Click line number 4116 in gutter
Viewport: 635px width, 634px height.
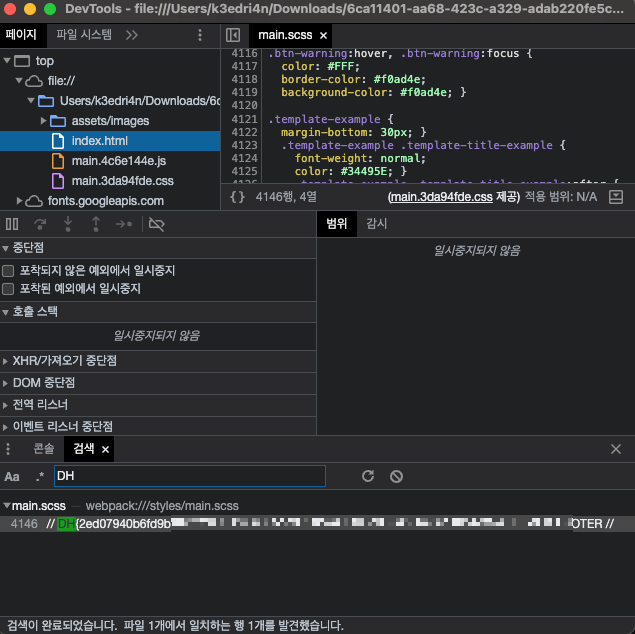[244, 54]
